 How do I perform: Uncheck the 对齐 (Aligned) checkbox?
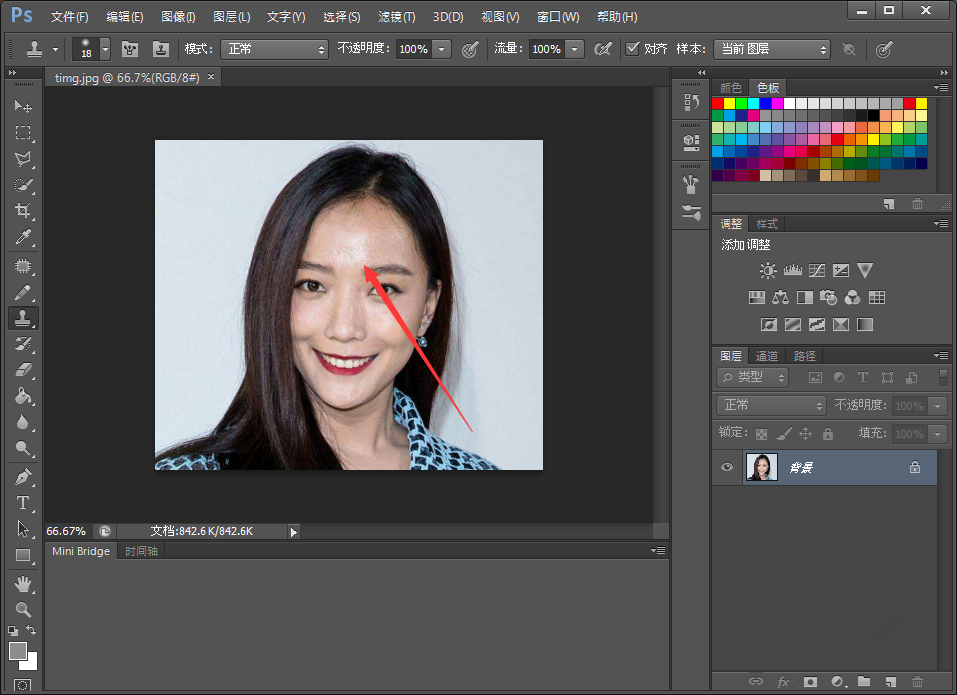click(632, 49)
